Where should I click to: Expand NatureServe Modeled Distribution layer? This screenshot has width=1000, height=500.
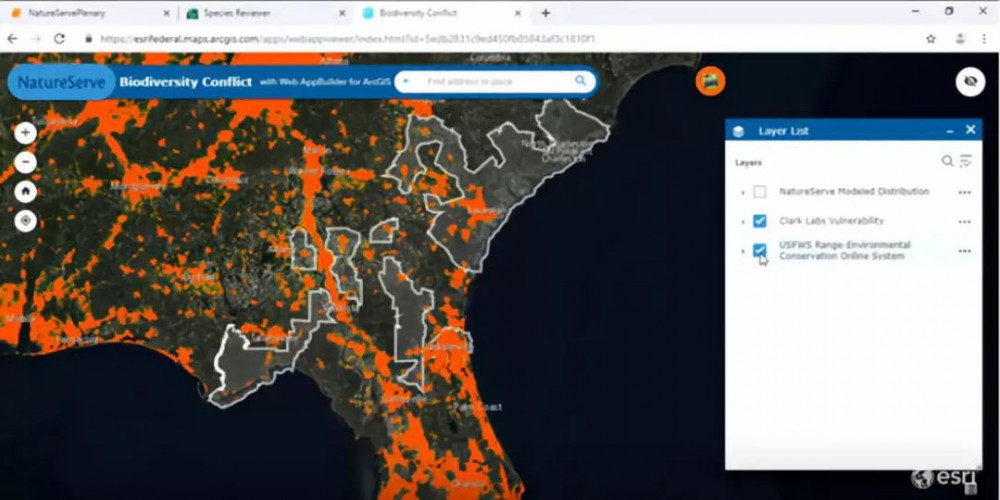[x=742, y=192]
